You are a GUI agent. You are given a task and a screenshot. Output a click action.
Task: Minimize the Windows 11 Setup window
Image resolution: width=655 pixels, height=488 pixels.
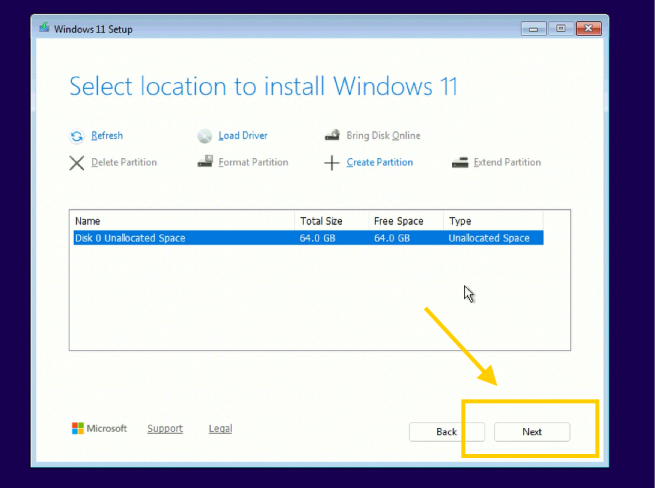coord(533,29)
